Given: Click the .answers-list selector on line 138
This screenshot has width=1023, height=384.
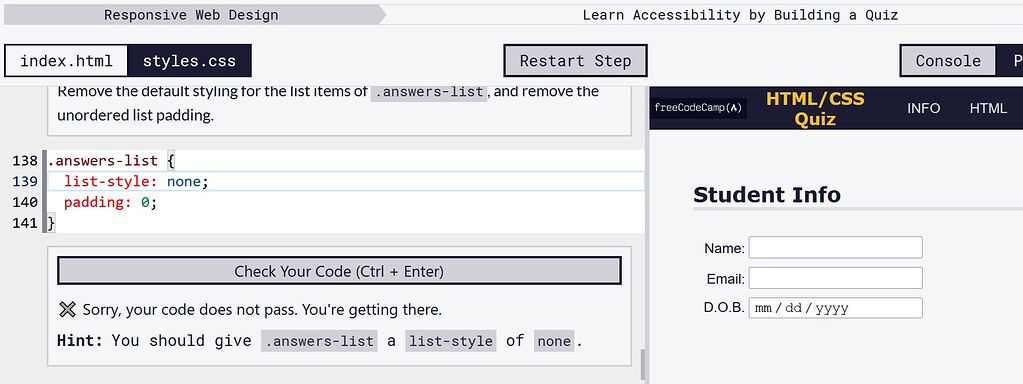Looking at the screenshot, I should pos(102,160).
